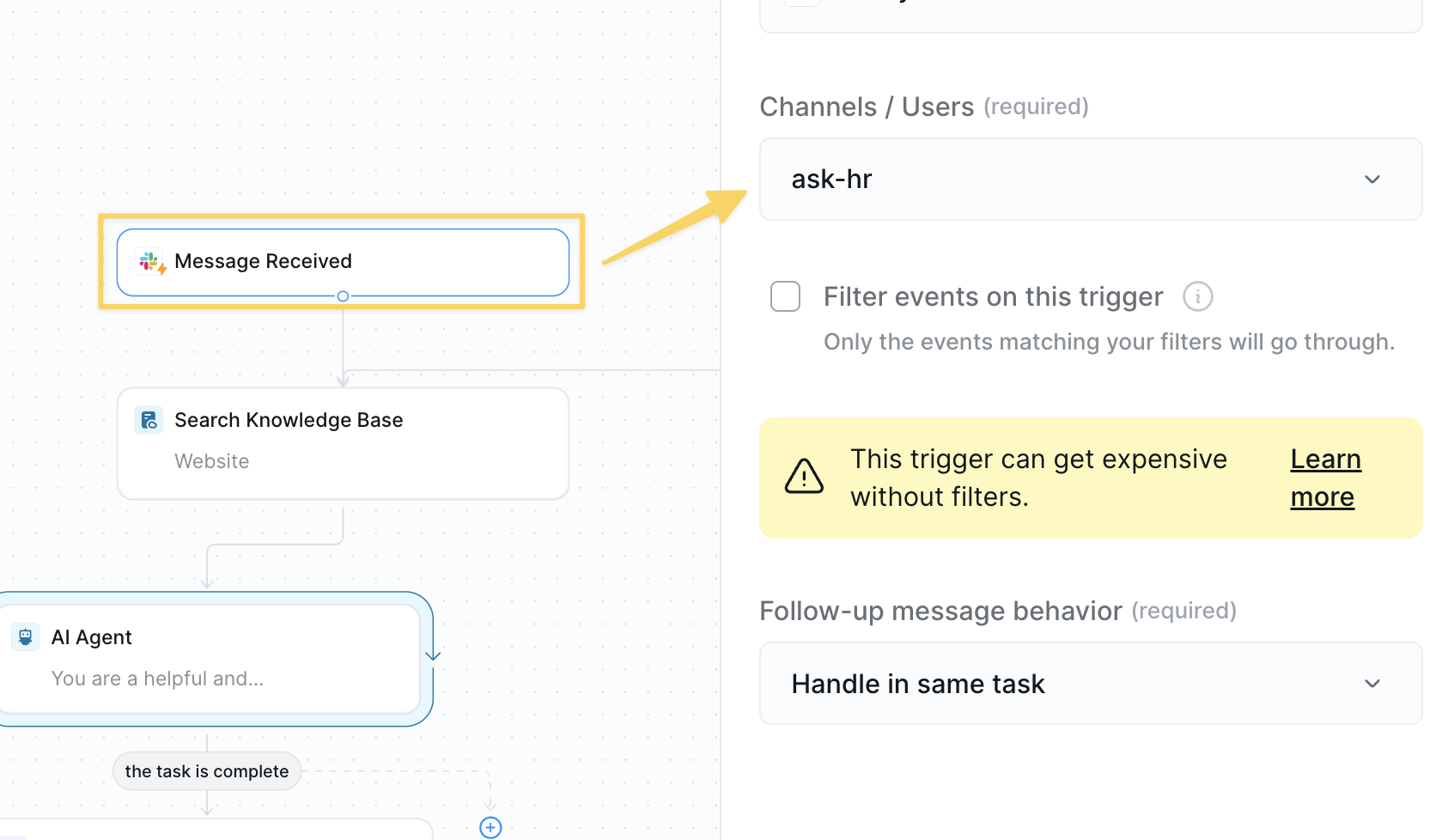The height and width of the screenshot is (840, 1448).
Task: Click the 'Filter events on this trigger' label
Action: pos(993,296)
